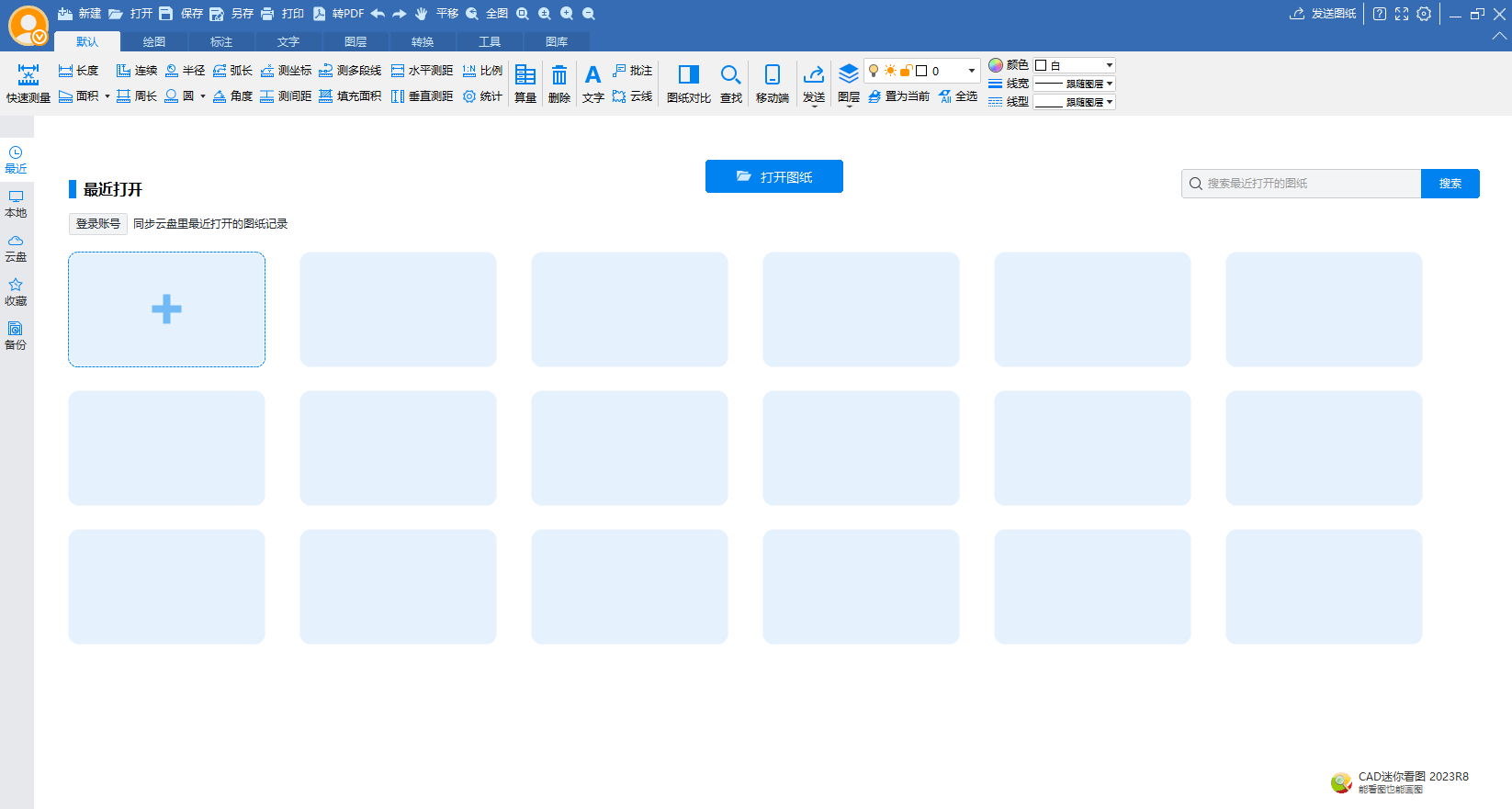This screenshot has width=1512, height=809.
Task: Open the 图库 ribbon tab
Action: pyautogui.click(x=557, y=42)
